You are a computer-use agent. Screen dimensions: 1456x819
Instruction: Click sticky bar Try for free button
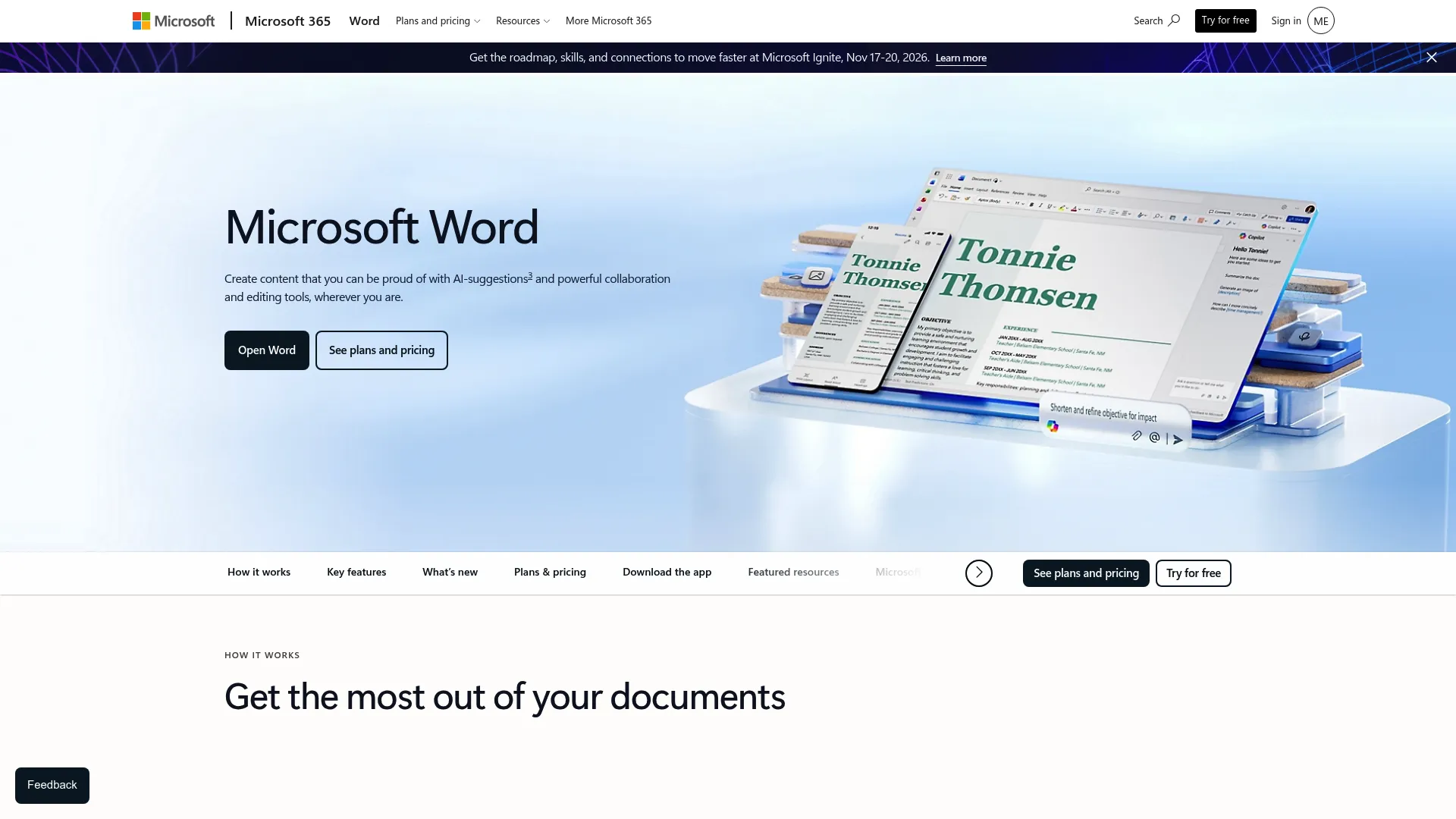coord(1194,573)
